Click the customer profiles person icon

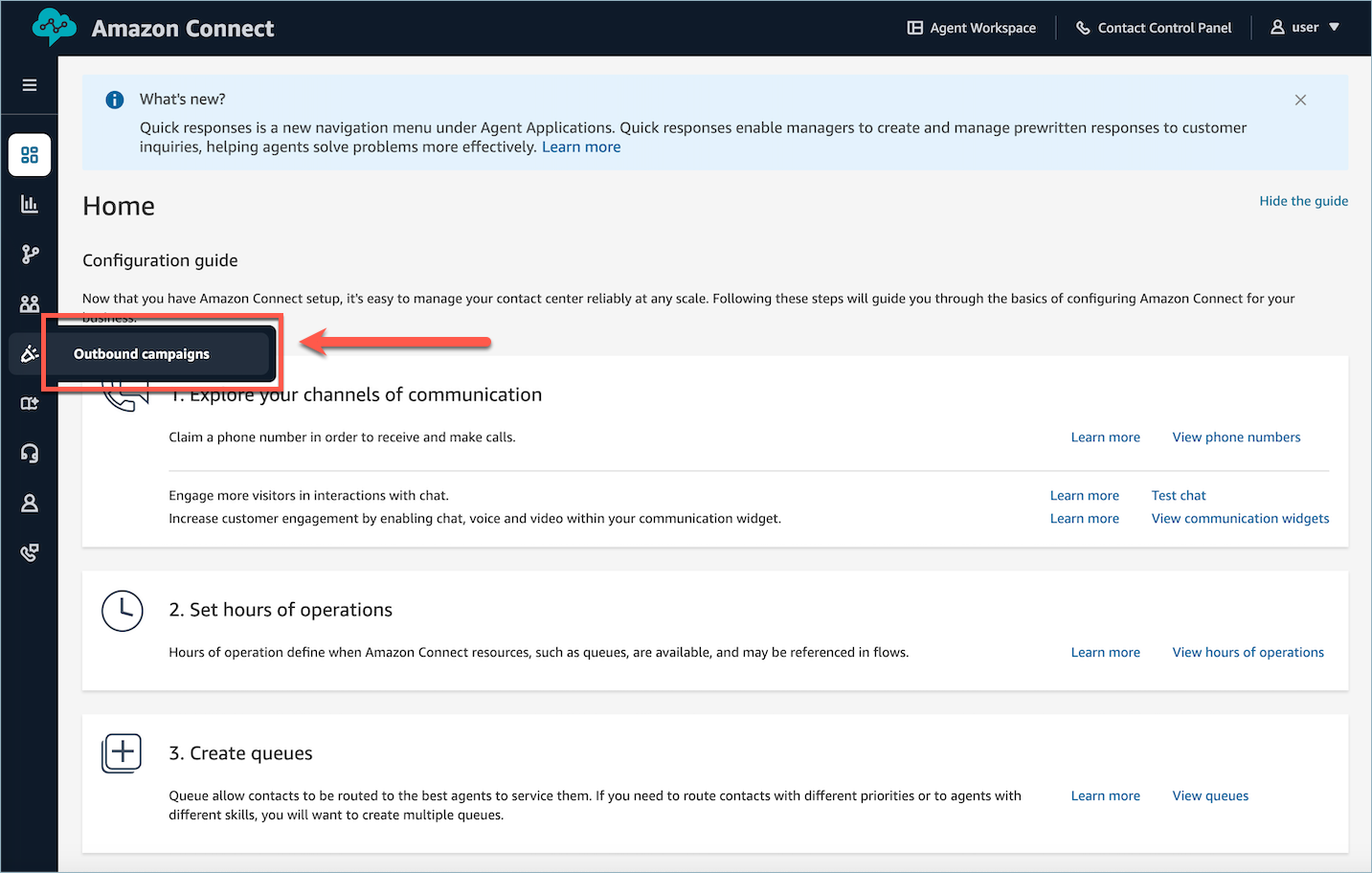point(30,503)
